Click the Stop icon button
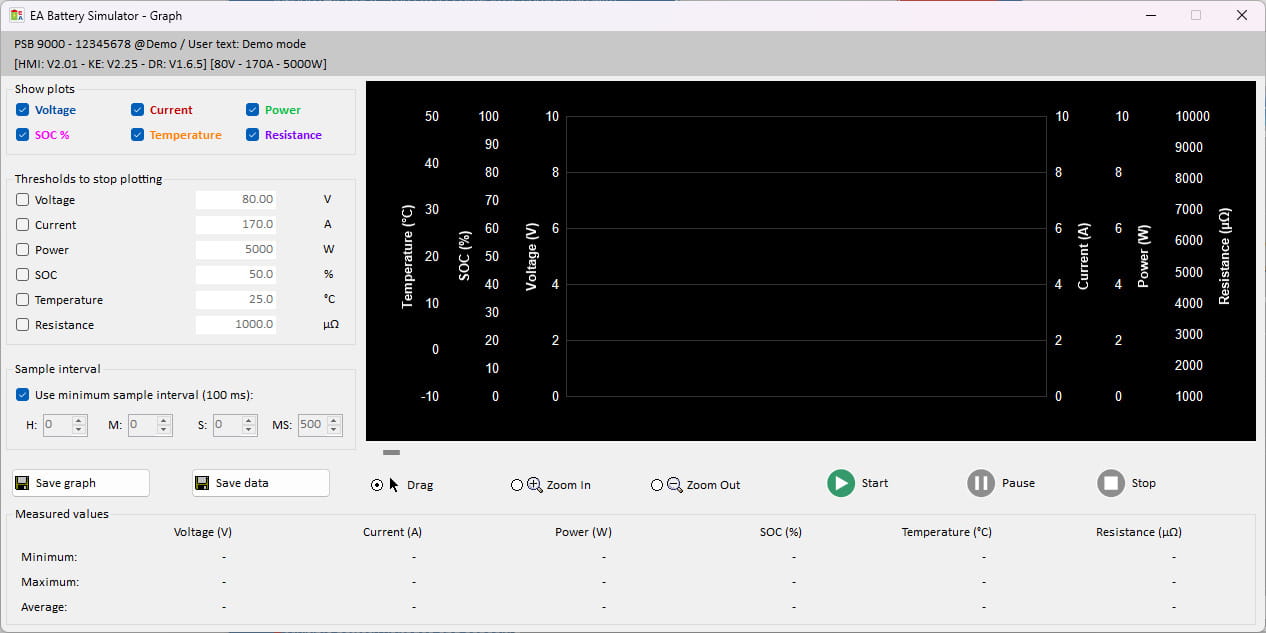 tap(1111, 483)
